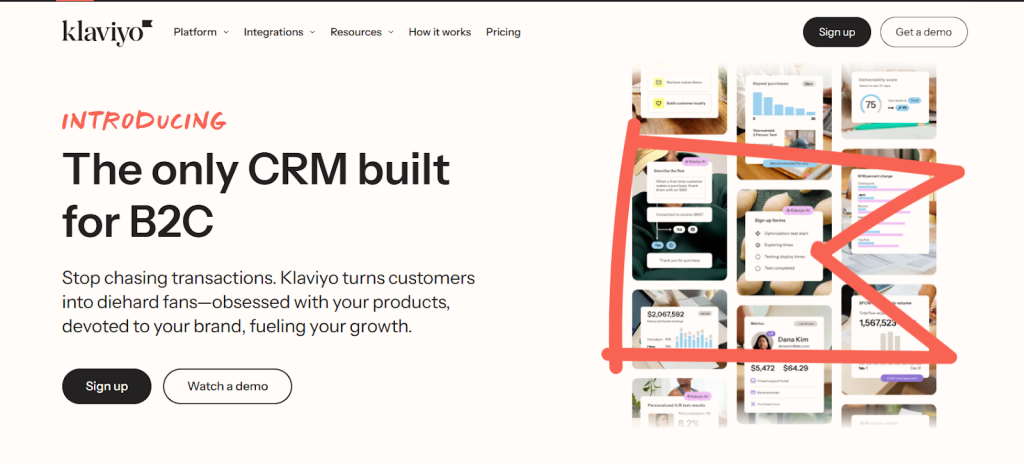Click the Deliverability score 75 gauge

tap(871, 105)
